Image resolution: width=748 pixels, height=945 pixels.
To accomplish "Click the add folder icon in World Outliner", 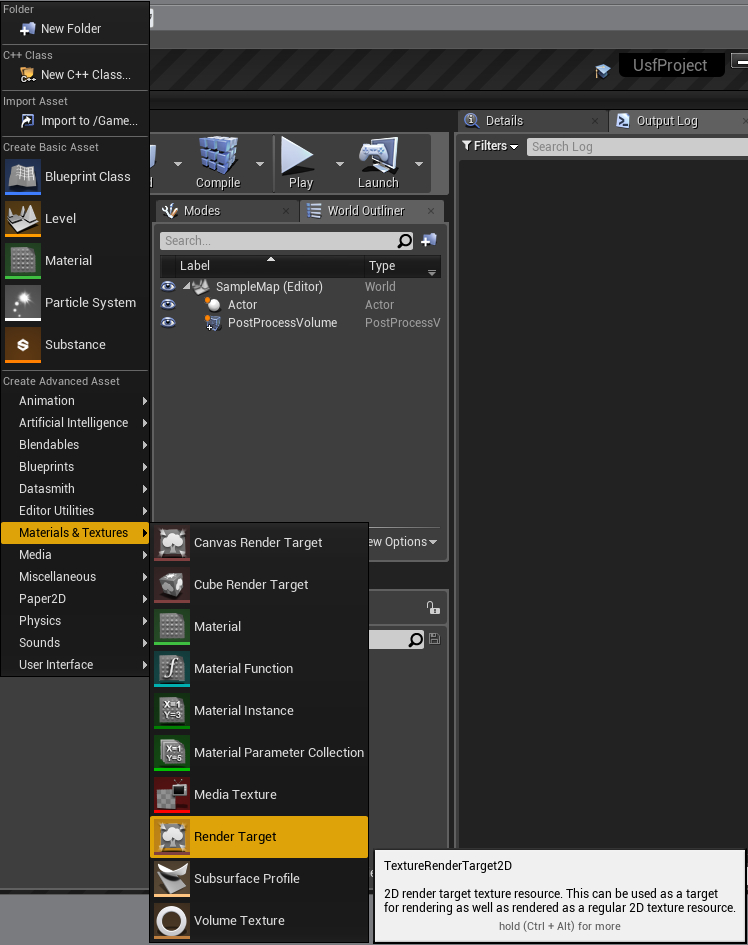I will tap(429, 240).
